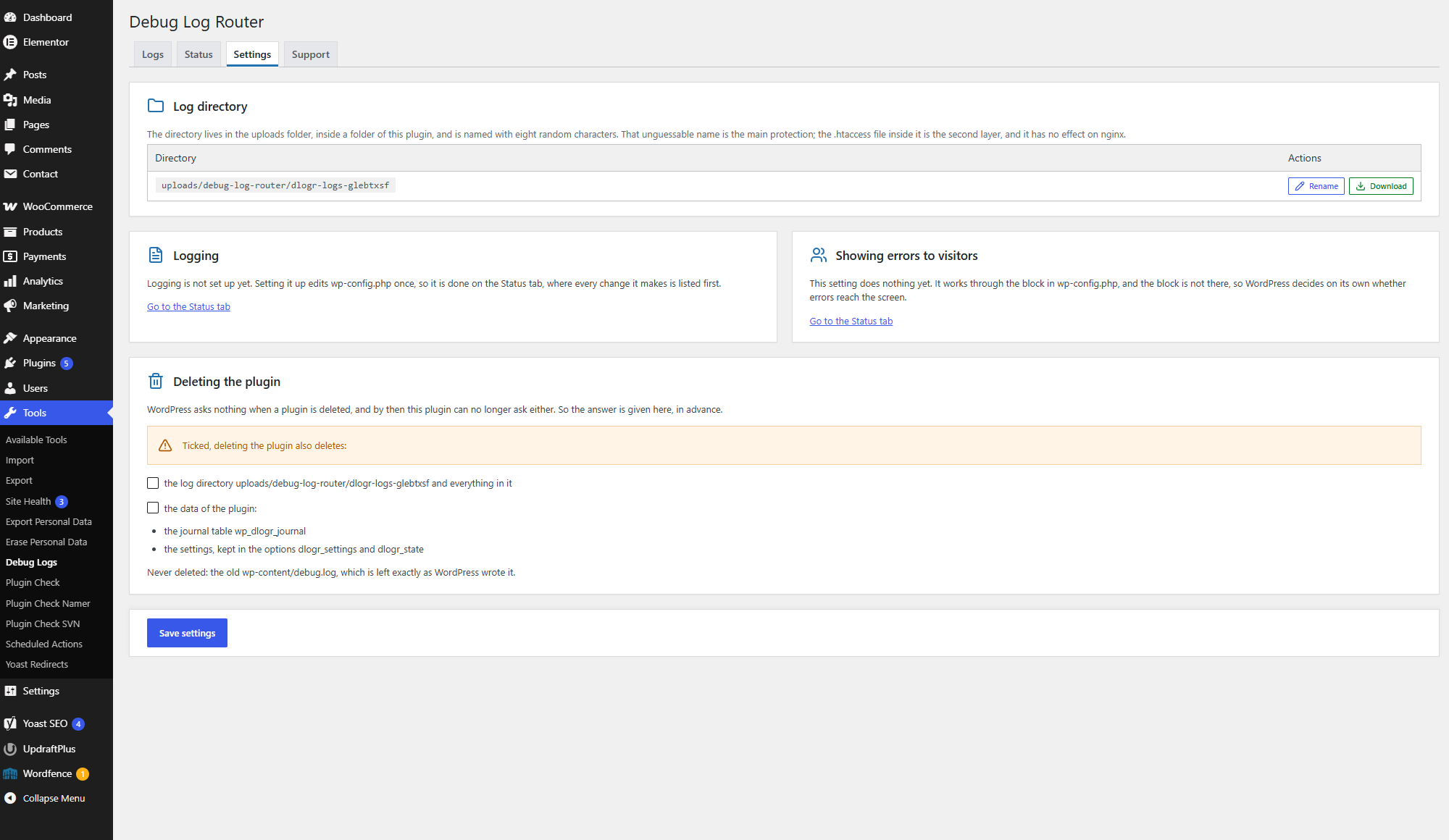
Task: Click 'the journal table wp_dlogr_journal' bullet
Action: click(x=235, y=531)
